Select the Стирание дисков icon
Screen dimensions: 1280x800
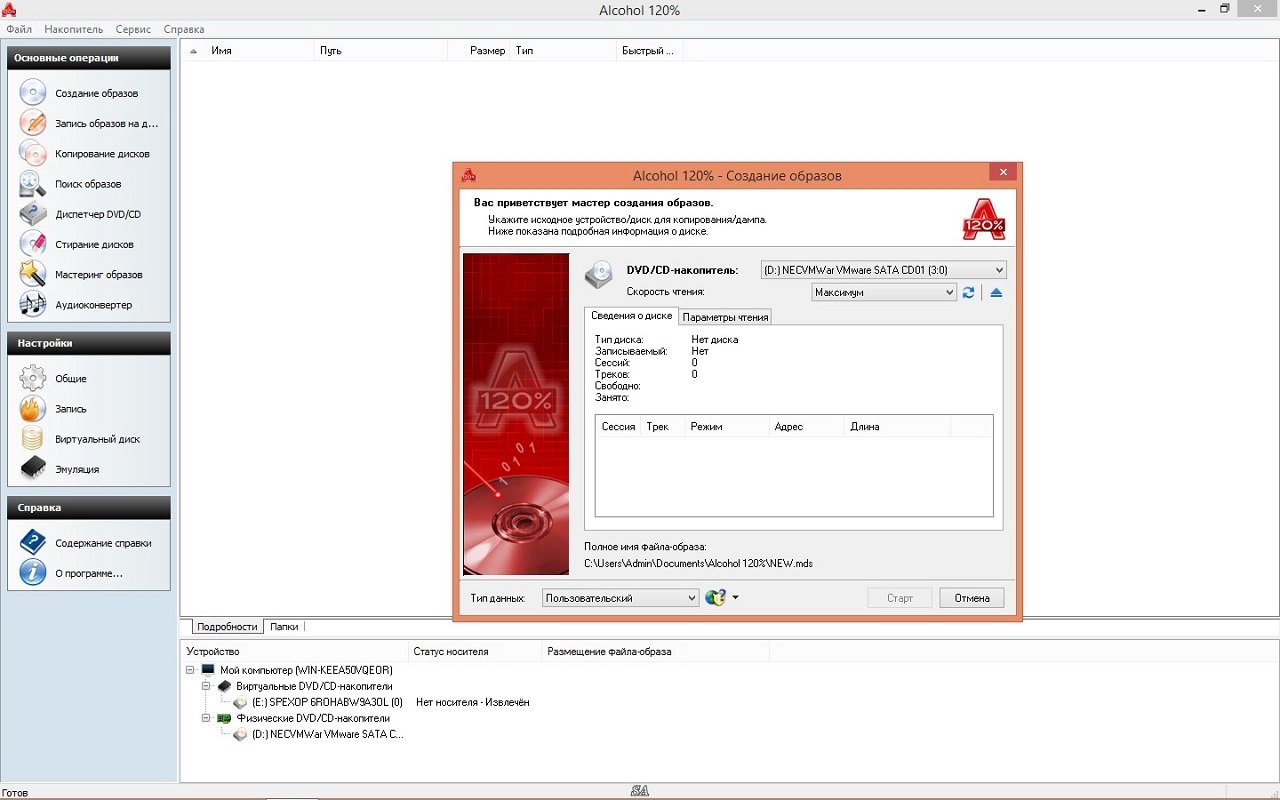pos(33,244)
